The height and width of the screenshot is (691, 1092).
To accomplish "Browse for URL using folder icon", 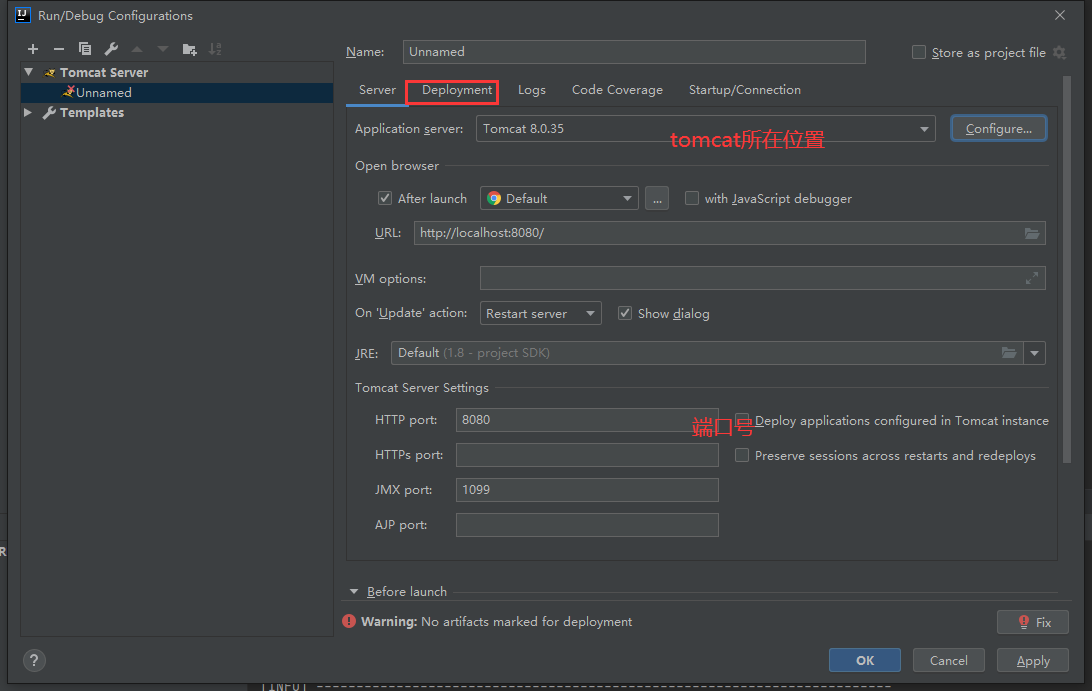I will (x=1032, y=233).
